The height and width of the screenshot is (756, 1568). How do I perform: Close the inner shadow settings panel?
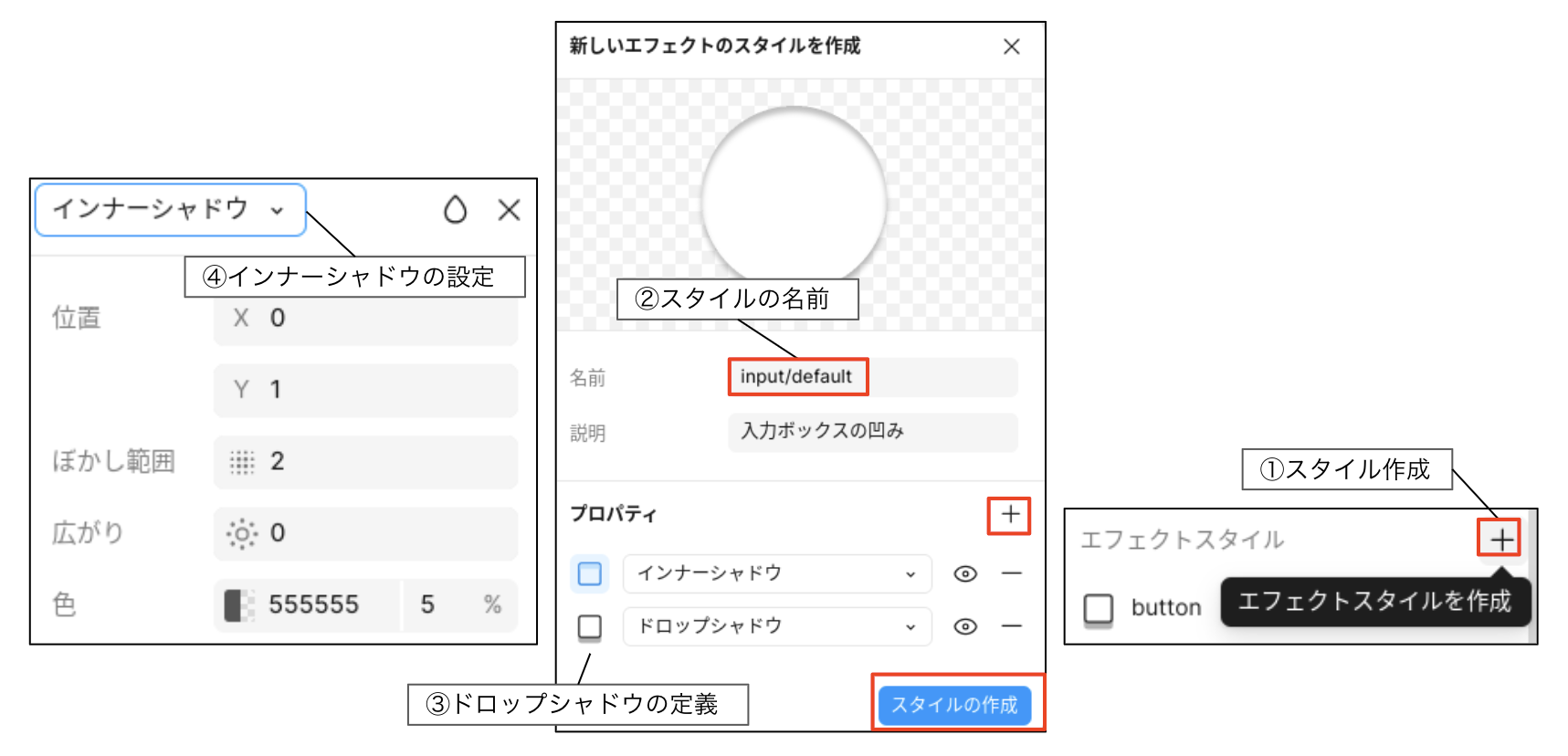[509, 210]
